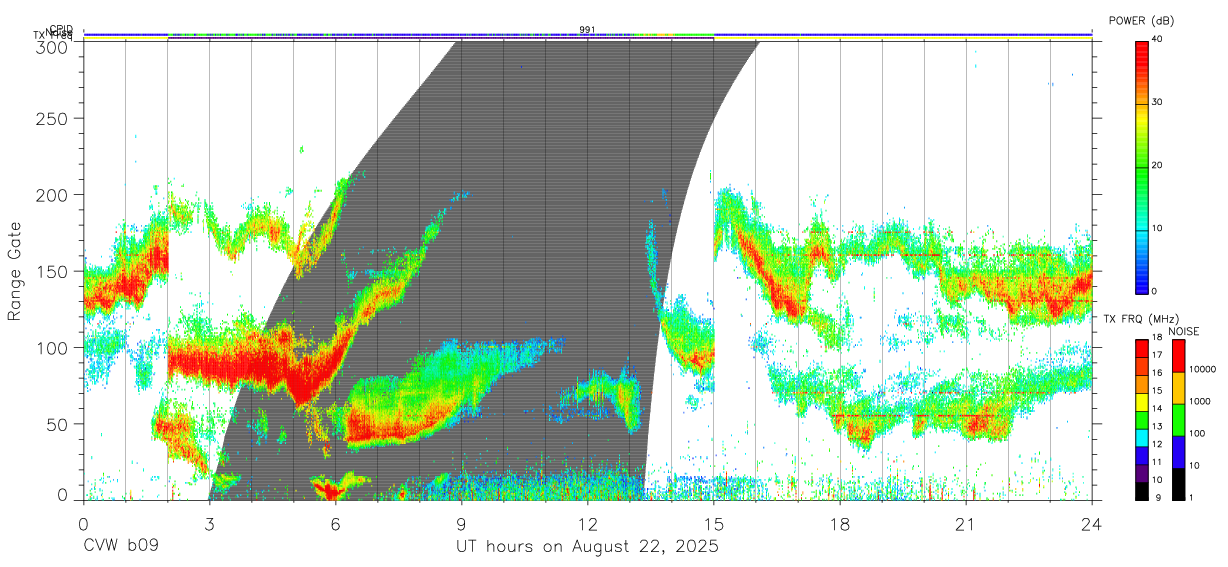Click the 21 hour tick on the UT axis
This screenshot has width=1228, height=567.
965,523
